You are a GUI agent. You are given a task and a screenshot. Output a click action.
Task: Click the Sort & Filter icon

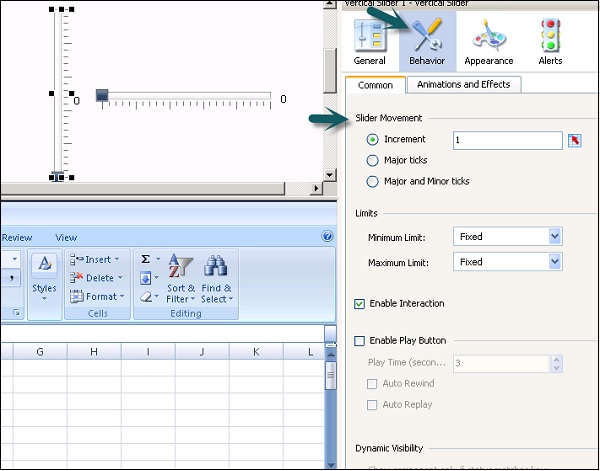[x=181, y=267]
